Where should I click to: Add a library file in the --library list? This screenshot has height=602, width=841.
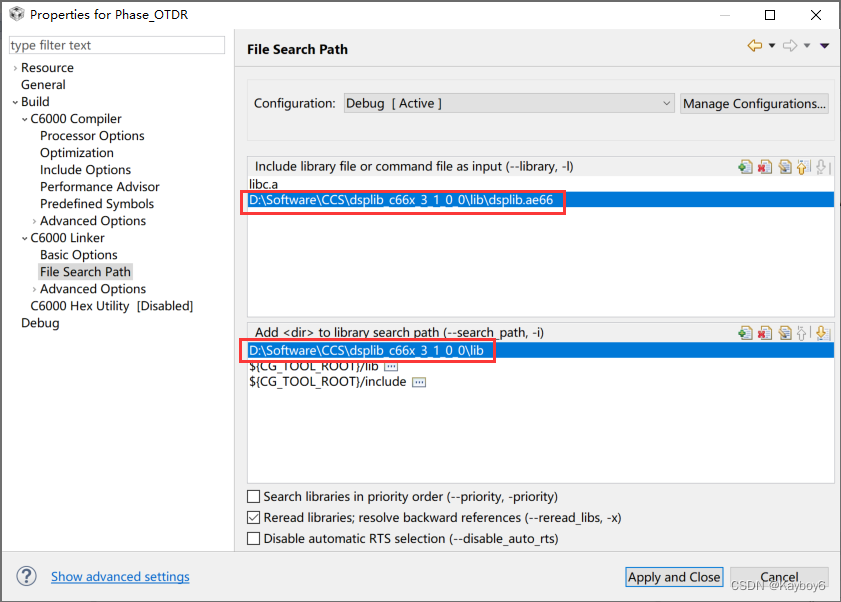745,167
